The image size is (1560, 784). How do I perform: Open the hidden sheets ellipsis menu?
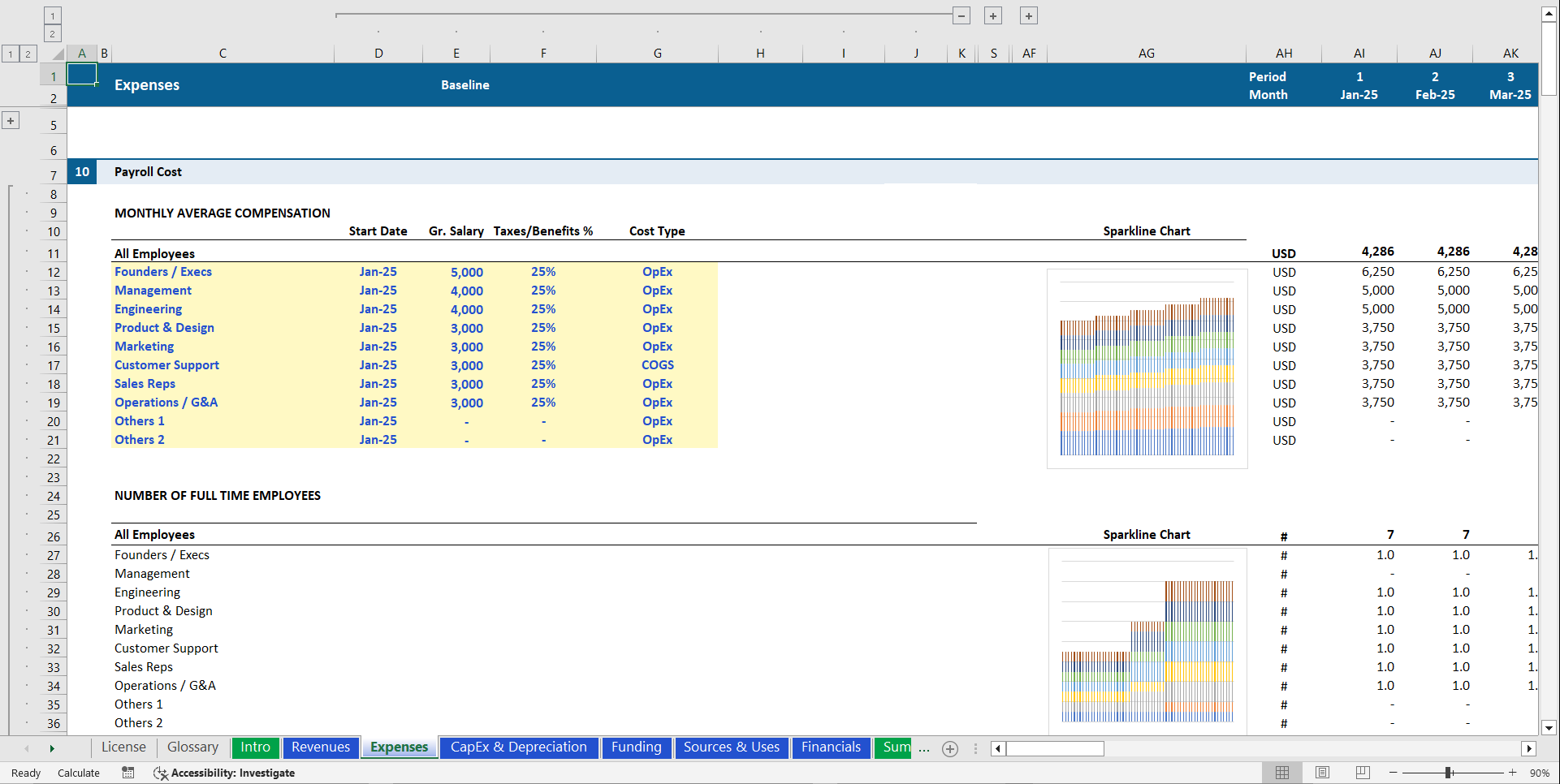(924, 749)
